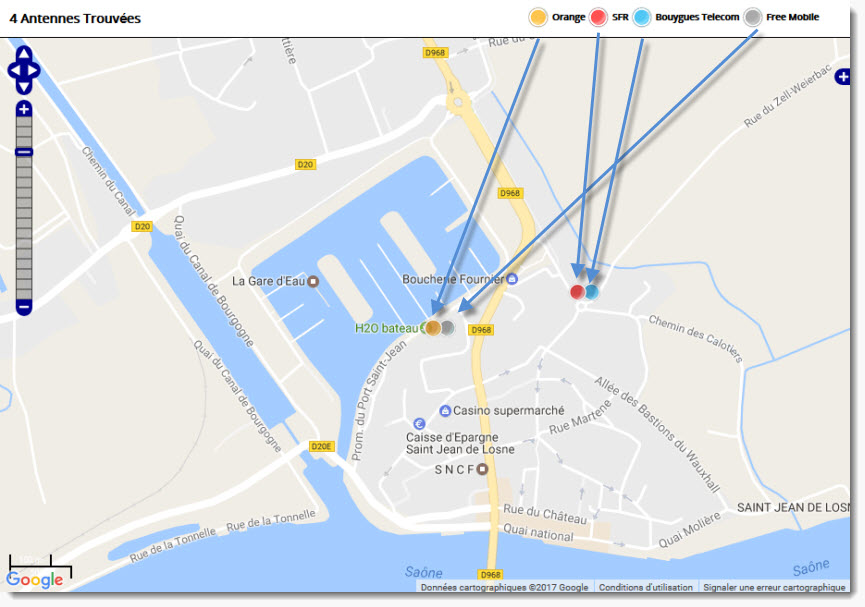Open Conditions d'utilisation link

645,587
